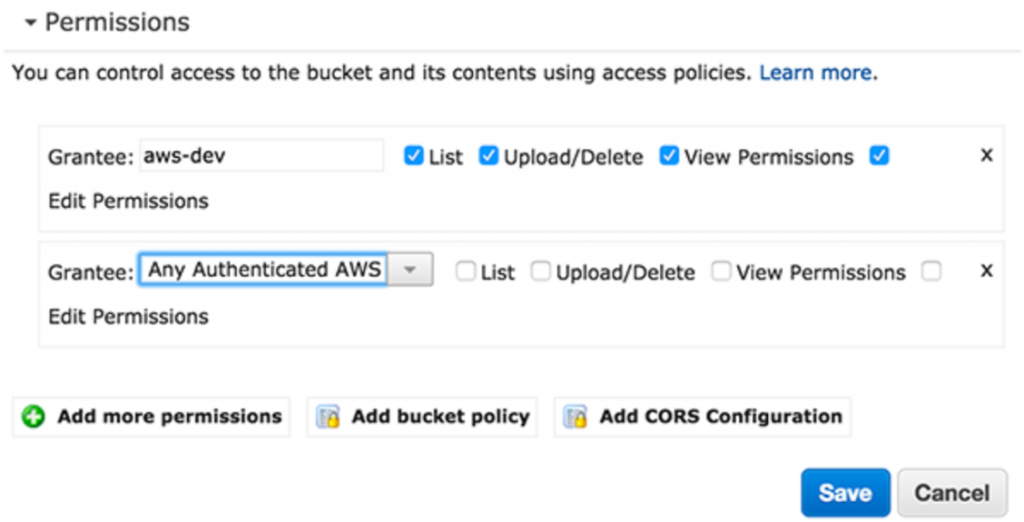Open the Any Authenticated AWS grantee dropdown arrow

[x=410, y=269]
